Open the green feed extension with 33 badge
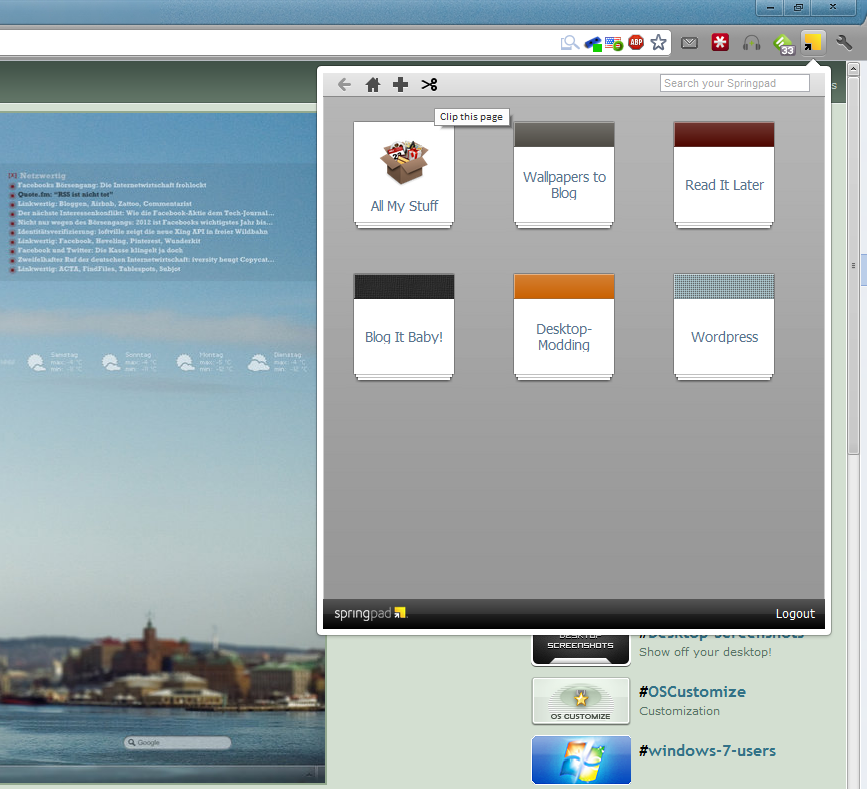Image resolution: width=867 pixels, height=789 pixels. click(784, 44)
